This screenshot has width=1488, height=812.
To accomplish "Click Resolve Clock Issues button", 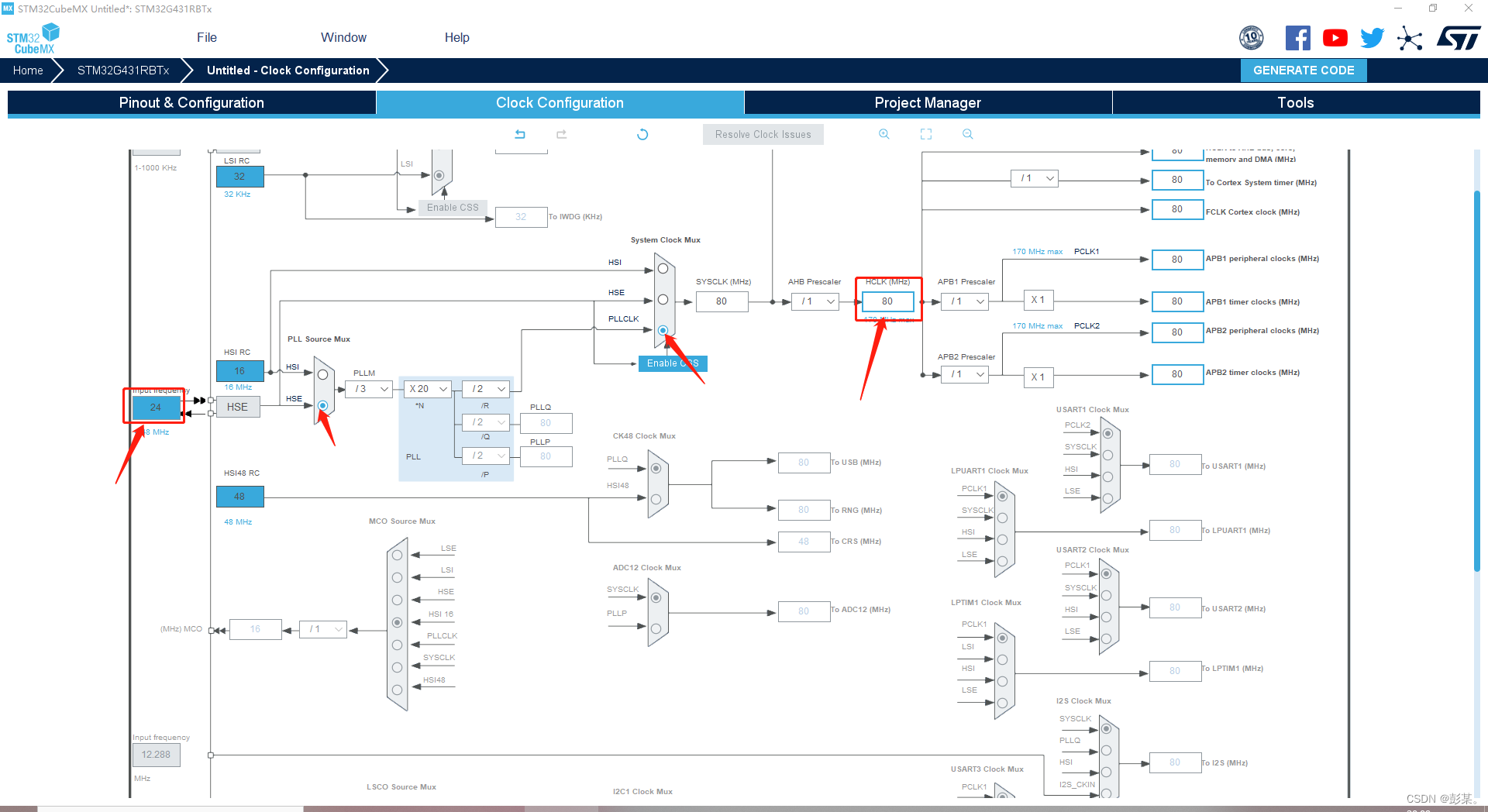I will tap(763, 135).
